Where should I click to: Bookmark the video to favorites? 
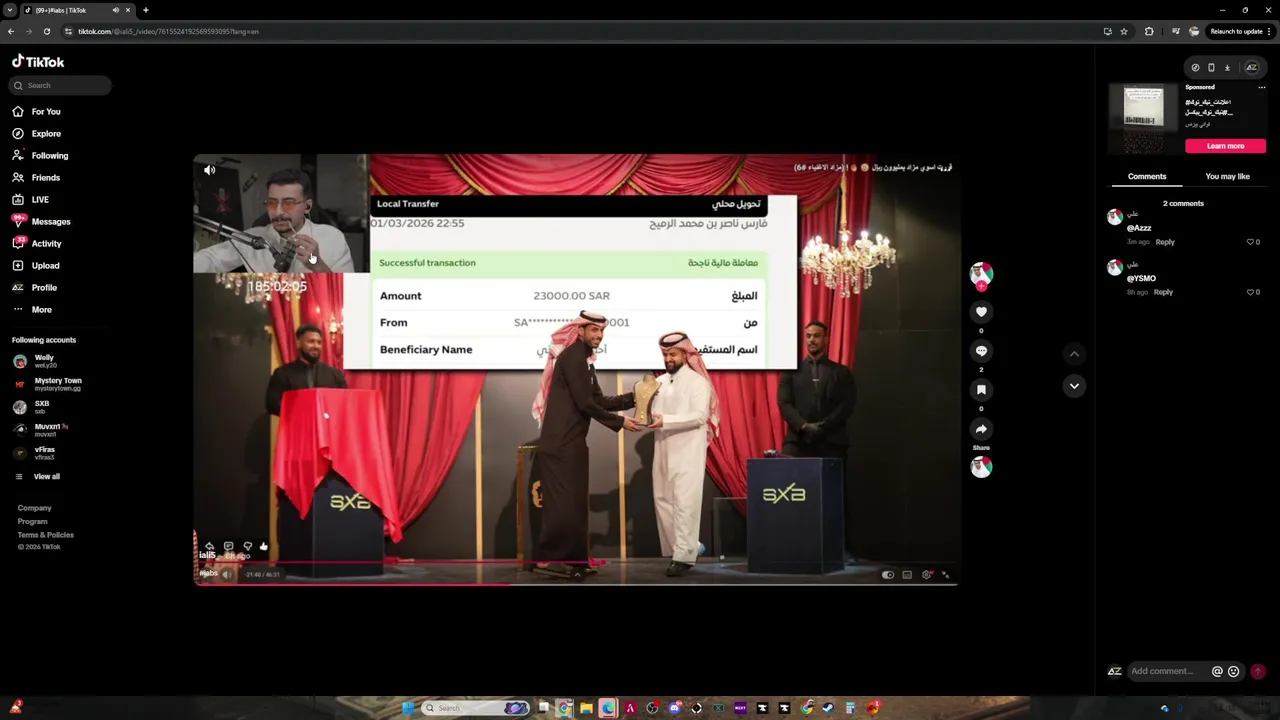click(x=981, y=390)
